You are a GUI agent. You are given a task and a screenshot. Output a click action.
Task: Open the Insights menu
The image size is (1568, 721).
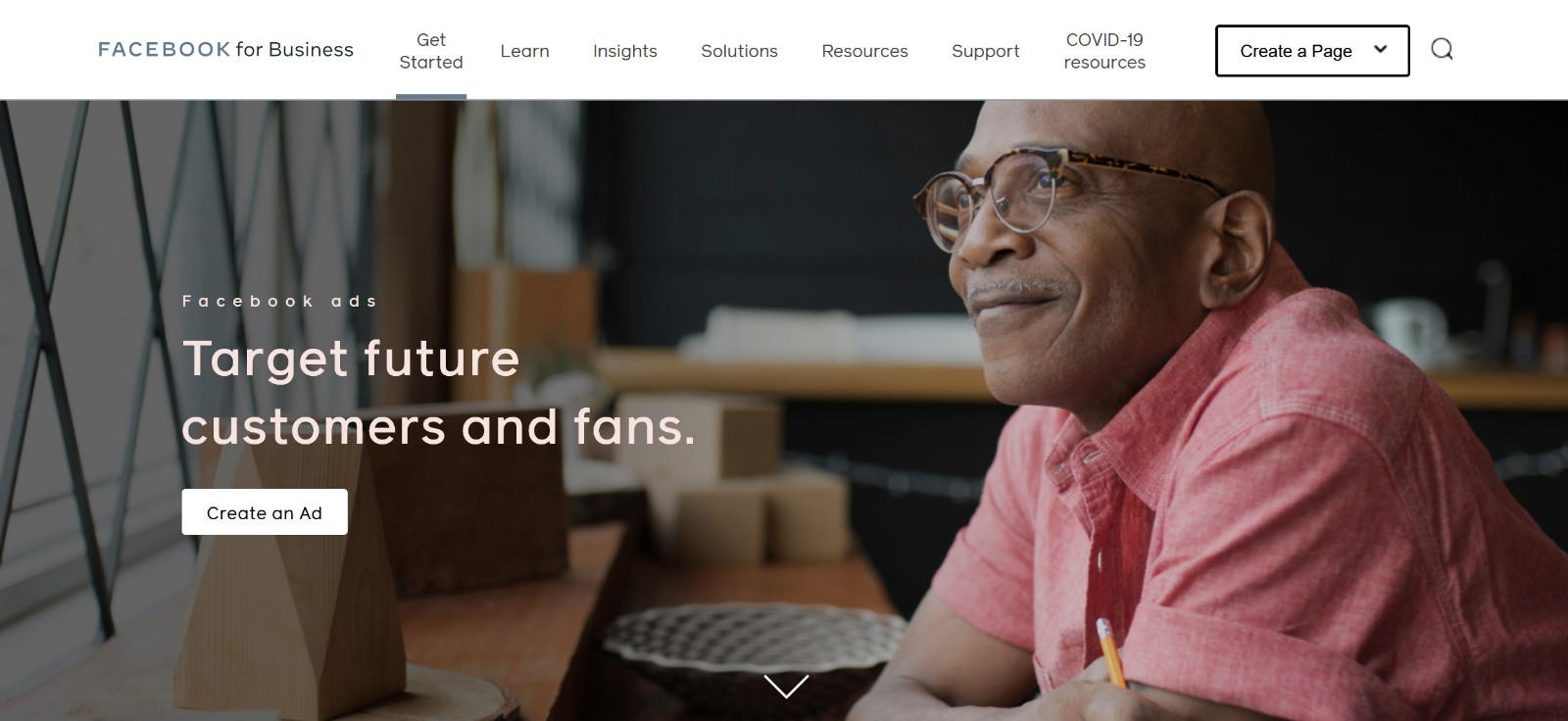pyautogui.click(x=625, y=51)
